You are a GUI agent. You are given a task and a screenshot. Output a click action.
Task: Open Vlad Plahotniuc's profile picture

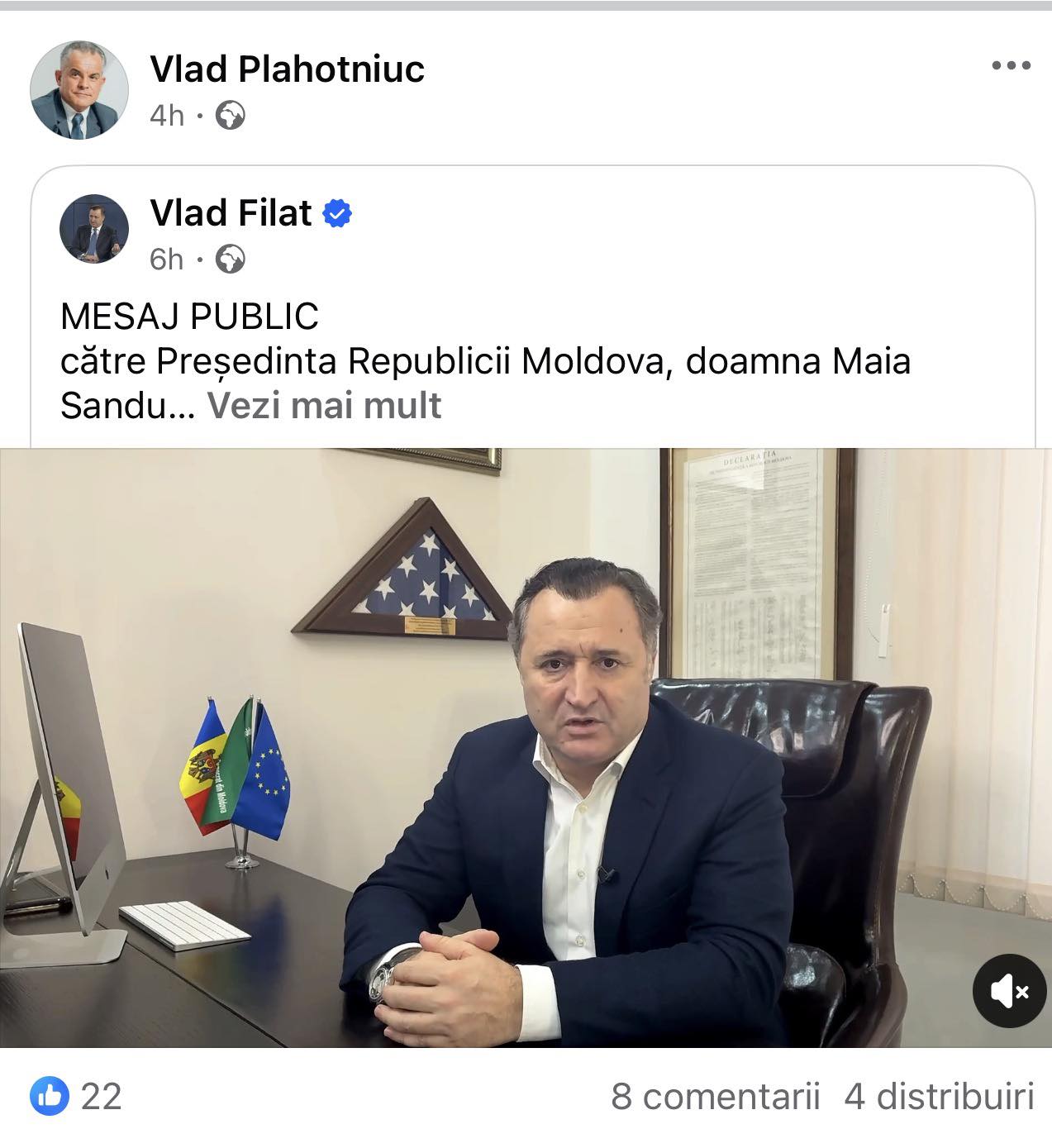pyautogui.click(x=79, y=90)
